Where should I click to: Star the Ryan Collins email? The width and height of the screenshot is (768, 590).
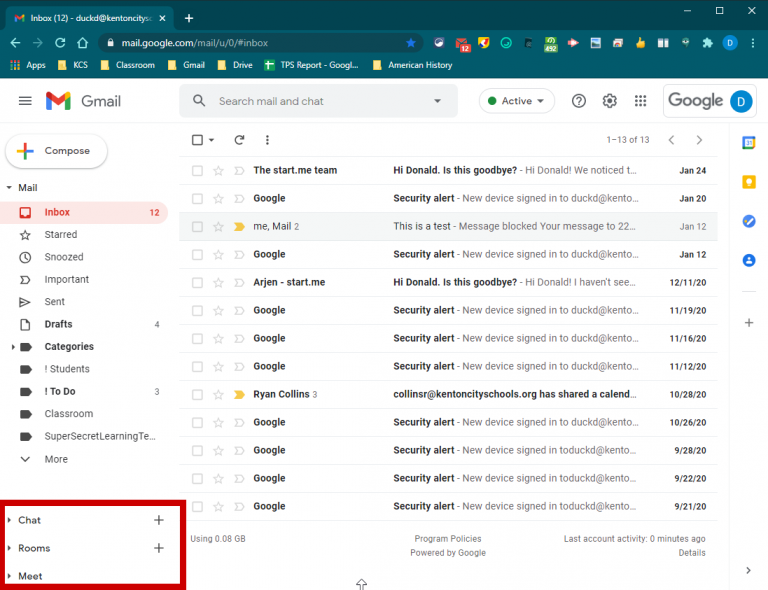tap(218, 395)
